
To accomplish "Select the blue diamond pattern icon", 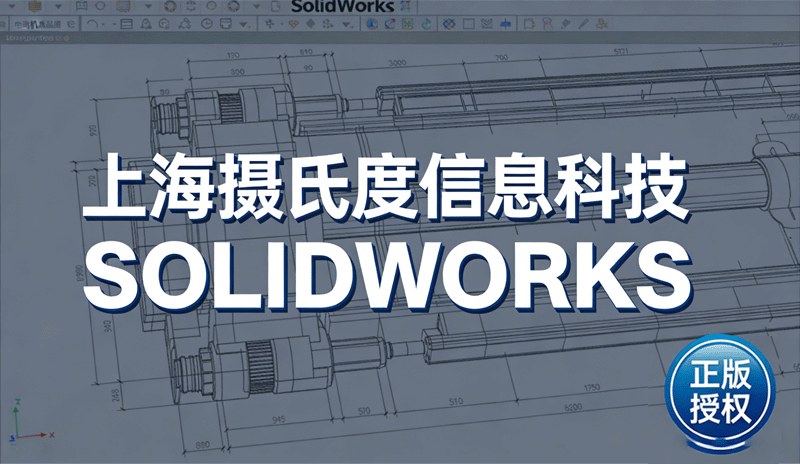I will click(448, 24).
